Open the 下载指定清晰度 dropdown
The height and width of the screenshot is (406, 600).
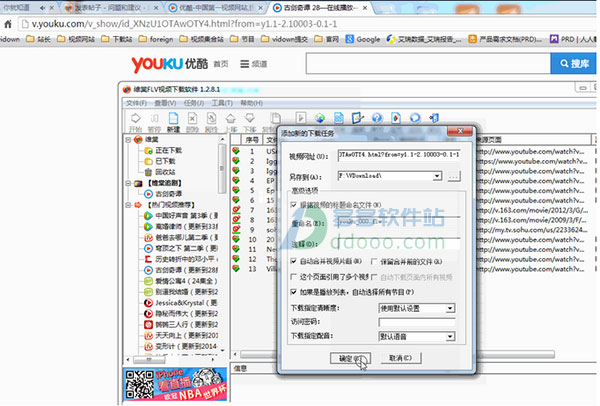click(x=450, y=308)
